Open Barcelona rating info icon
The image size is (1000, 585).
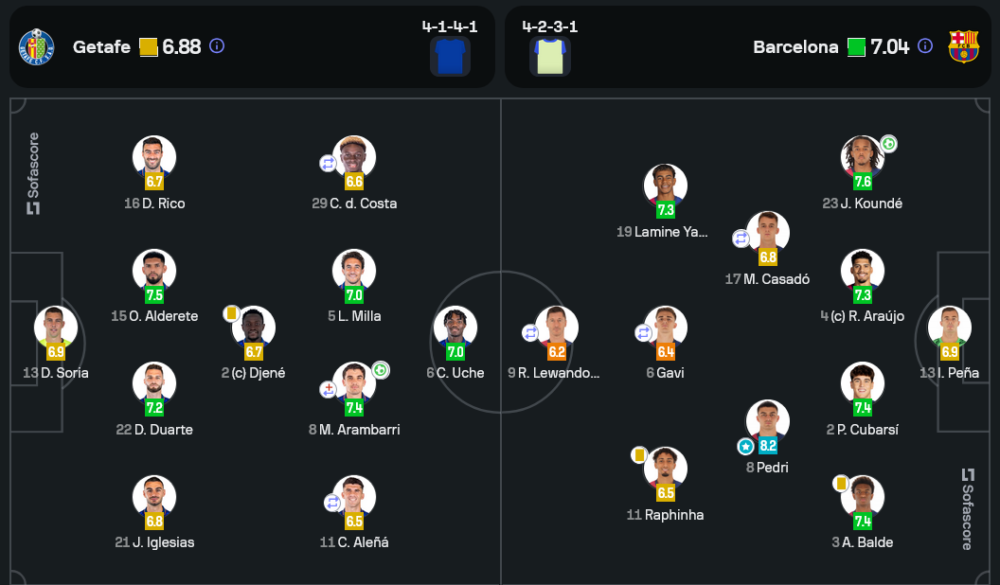pyautogui.click(x=925, y=46)
